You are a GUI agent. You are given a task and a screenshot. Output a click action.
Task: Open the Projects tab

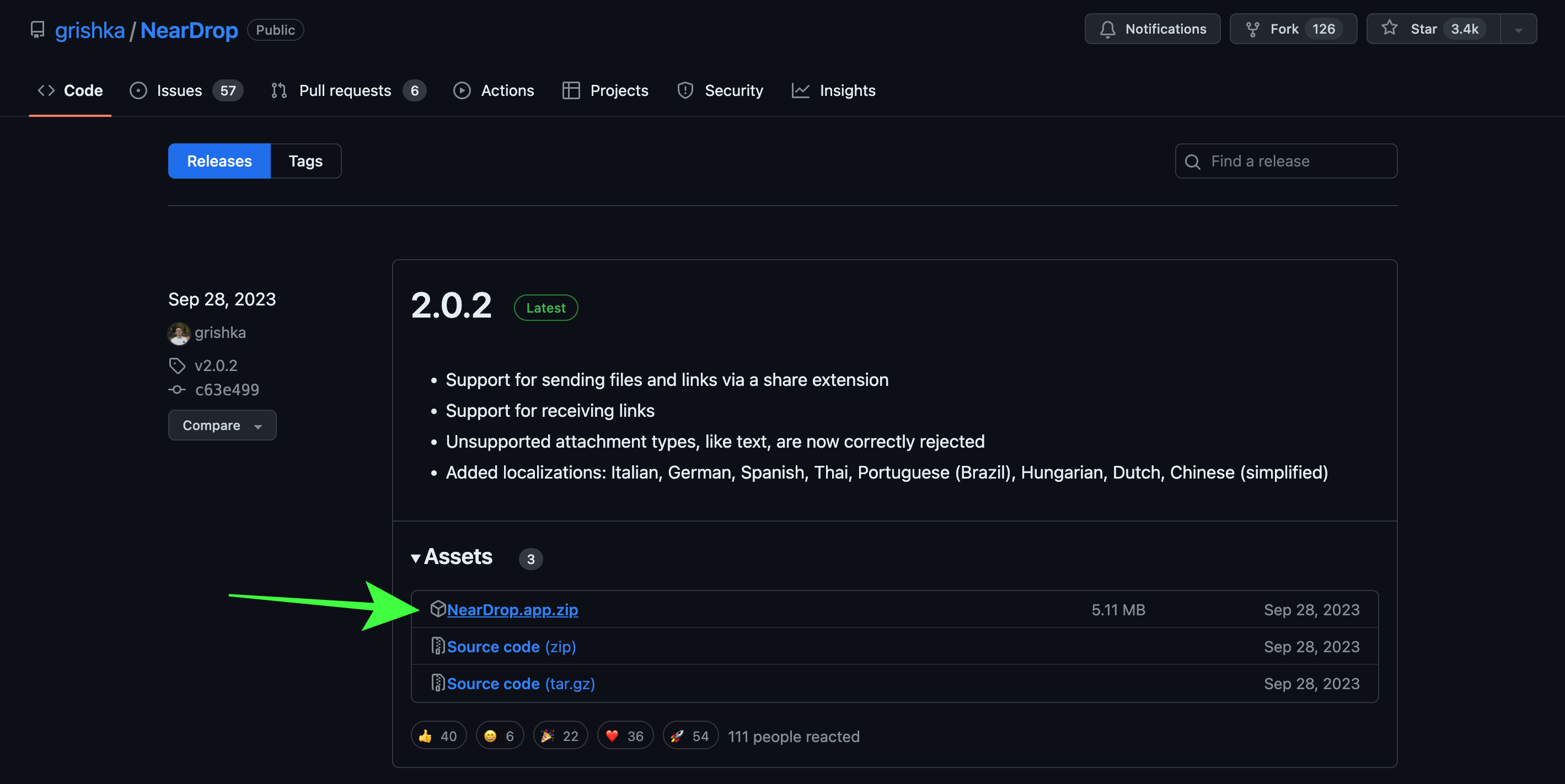[x=605, y=90]
